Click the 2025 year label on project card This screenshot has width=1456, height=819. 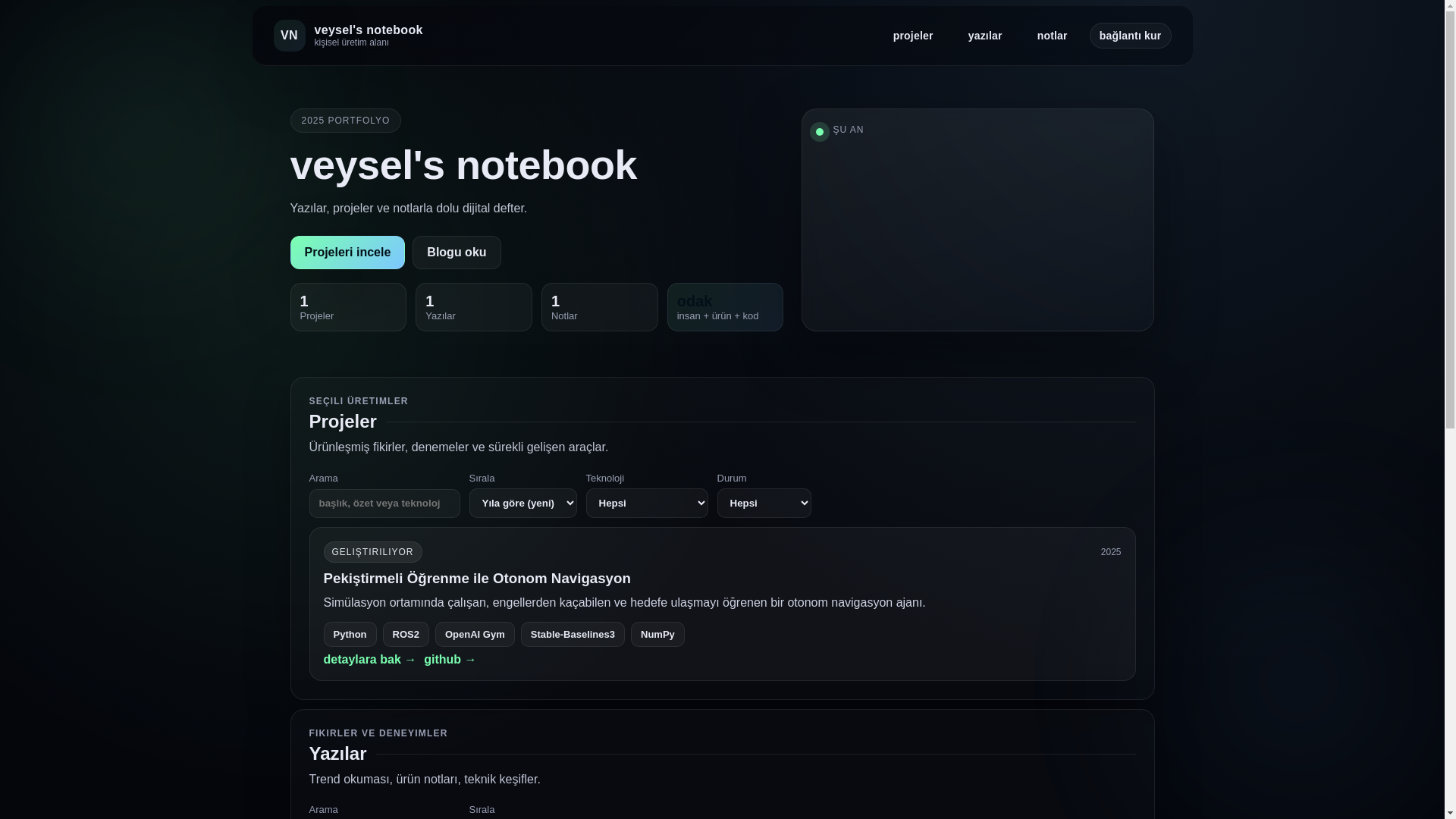pos(1111,552)
